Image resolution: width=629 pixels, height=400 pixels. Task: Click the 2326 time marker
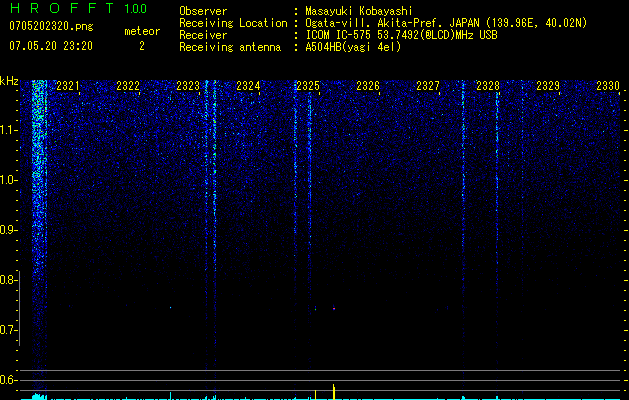(x=368, y=86)
